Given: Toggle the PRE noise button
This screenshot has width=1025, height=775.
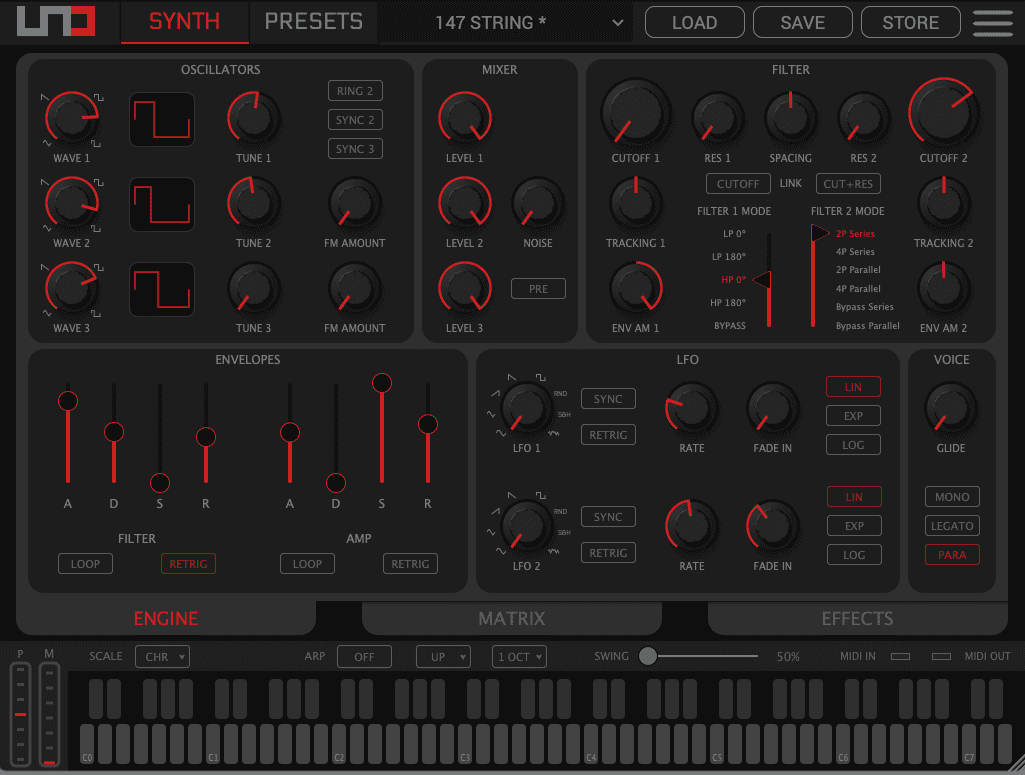Looking at the screenshot, I should click(x=538, y=289).
